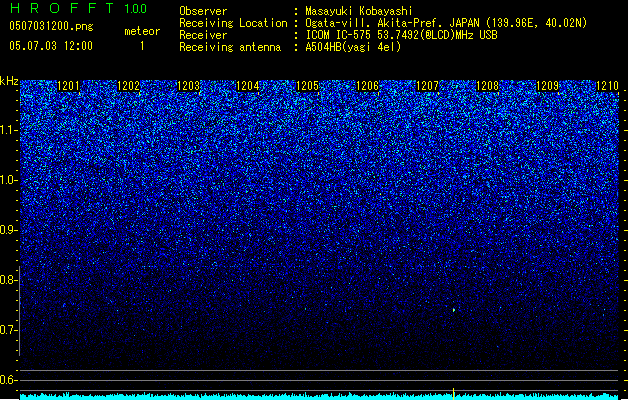Screen dimensions: 629x400
Task: Click the 1206 time axis marker
Action: pos(367,85)
